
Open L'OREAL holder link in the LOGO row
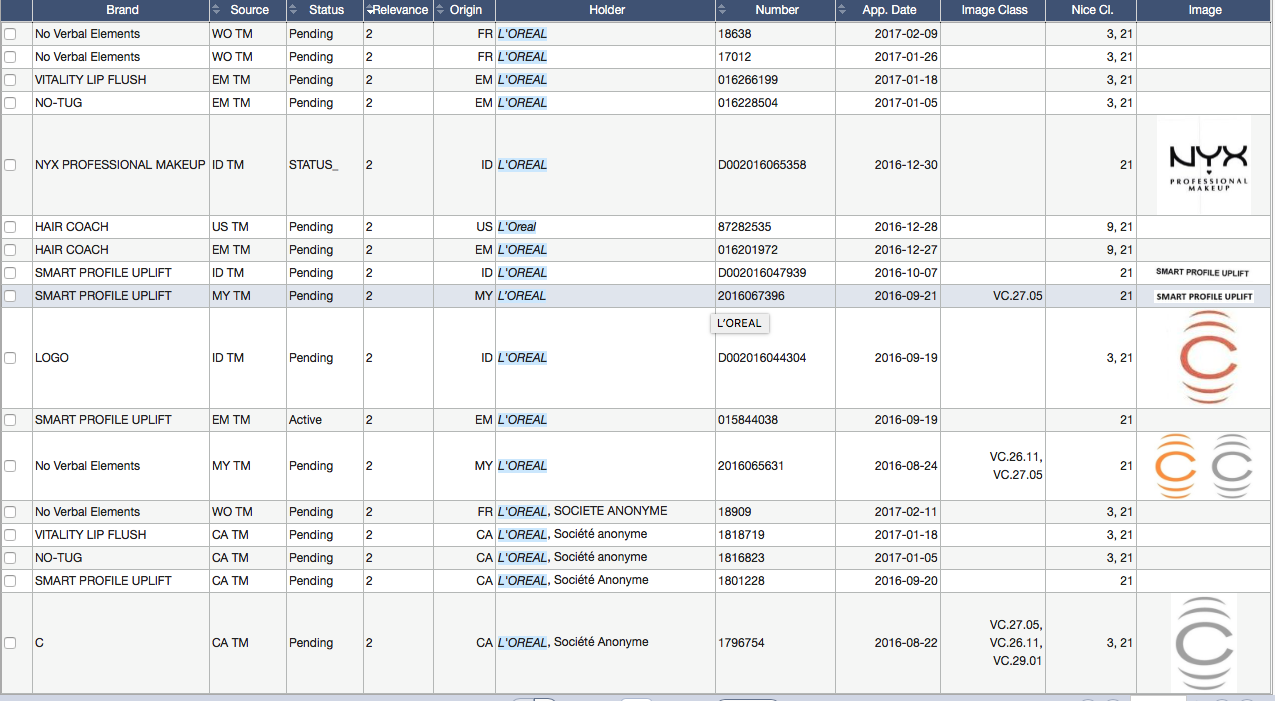(x=522, y=358)
